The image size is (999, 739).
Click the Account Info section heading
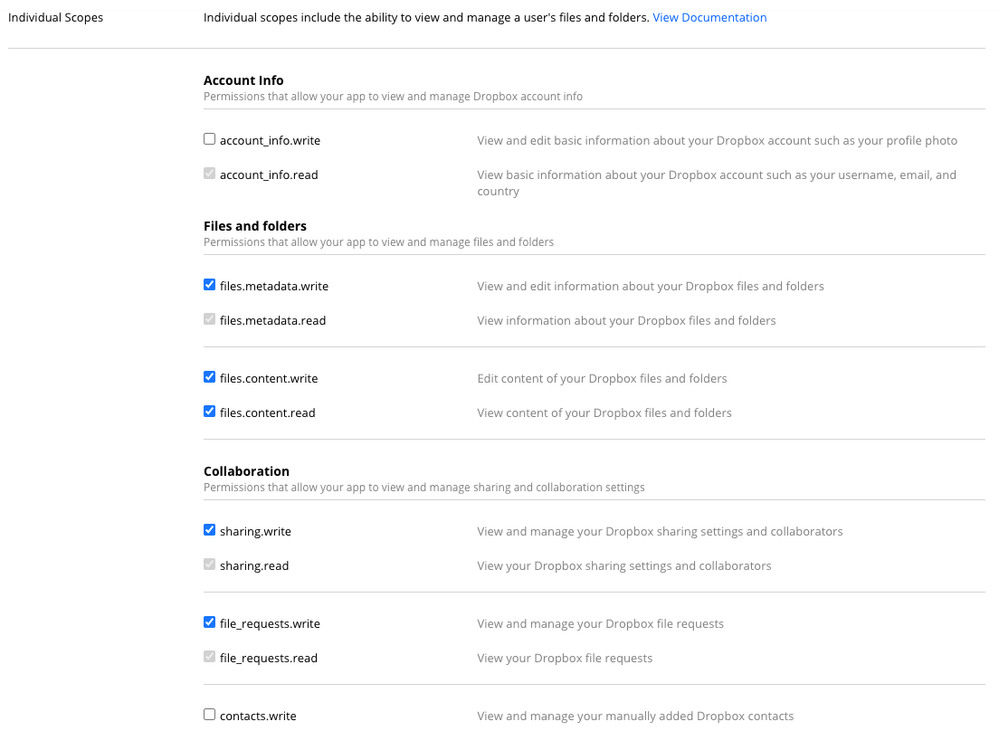tap(243, 80)
